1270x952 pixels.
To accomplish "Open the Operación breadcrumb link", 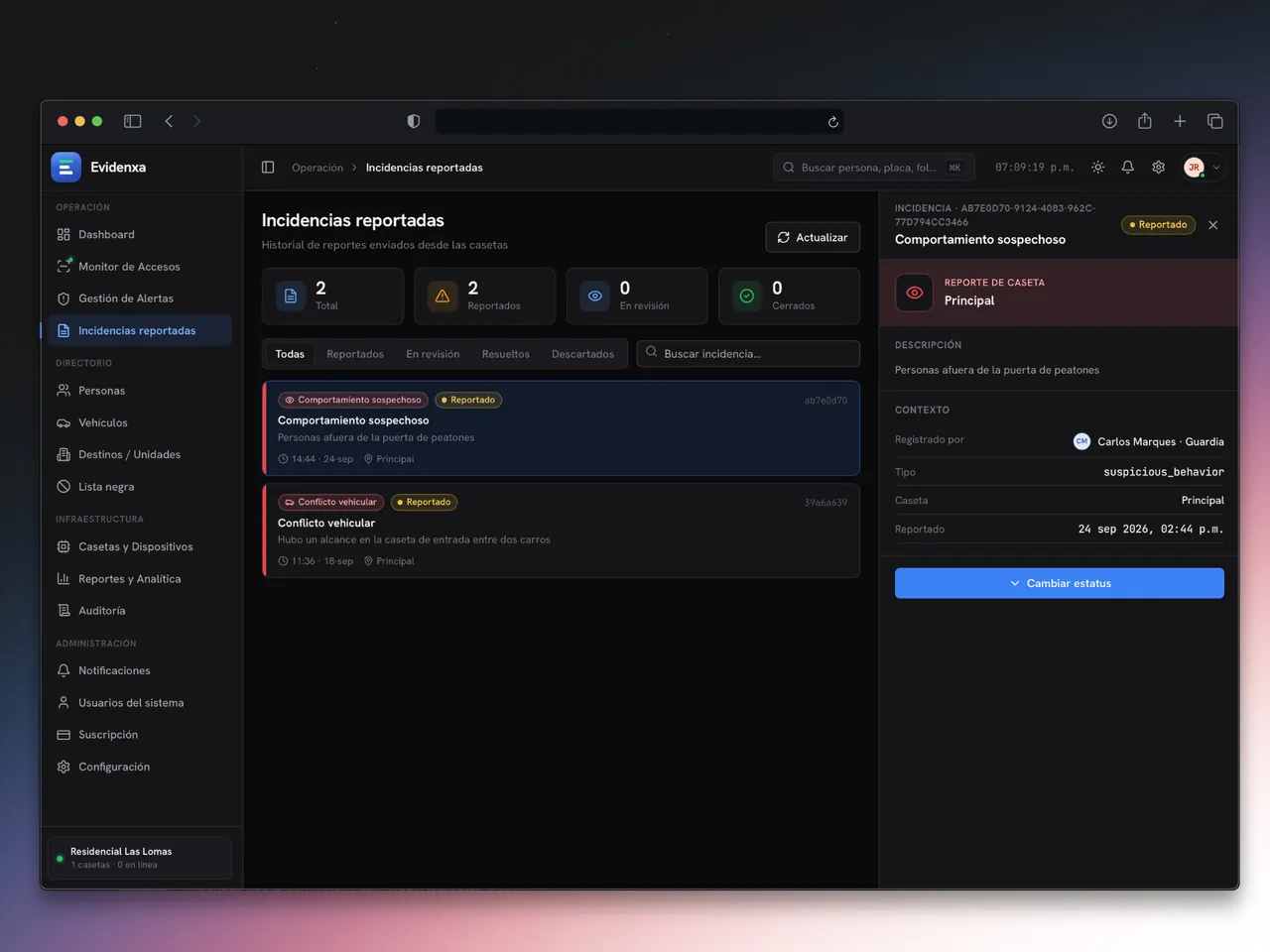I will [x=317, y=168].
